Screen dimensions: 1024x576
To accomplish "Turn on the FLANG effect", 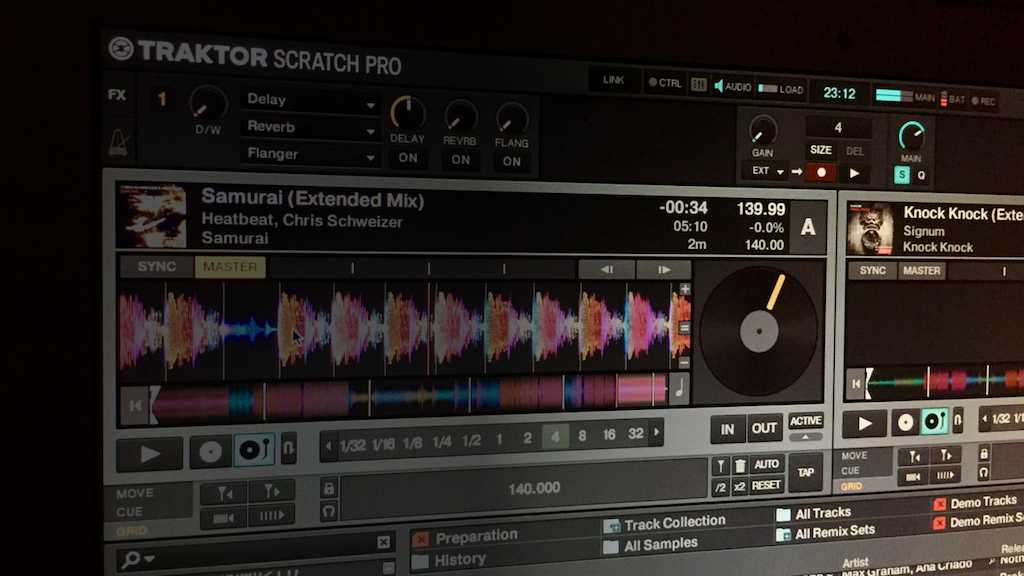I will click(512, 162).
